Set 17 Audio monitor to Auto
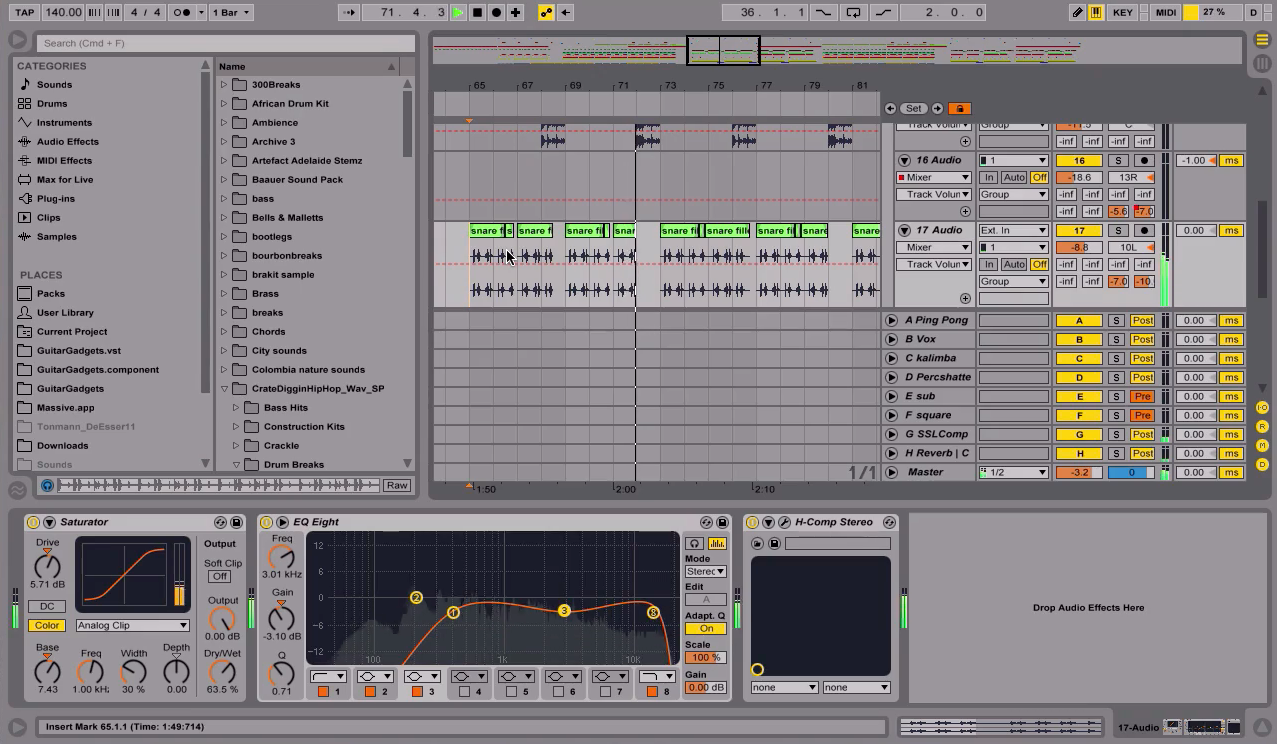 click(x=1014, y=264)
